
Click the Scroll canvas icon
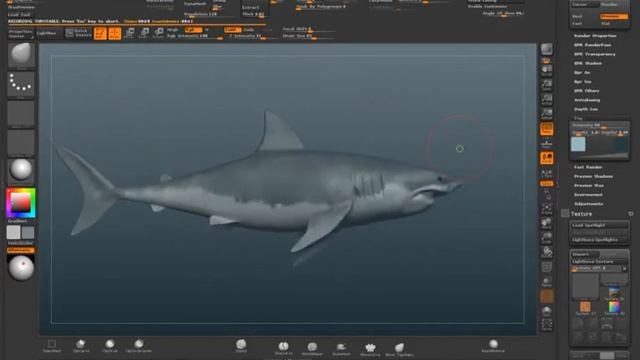point(547,70)
